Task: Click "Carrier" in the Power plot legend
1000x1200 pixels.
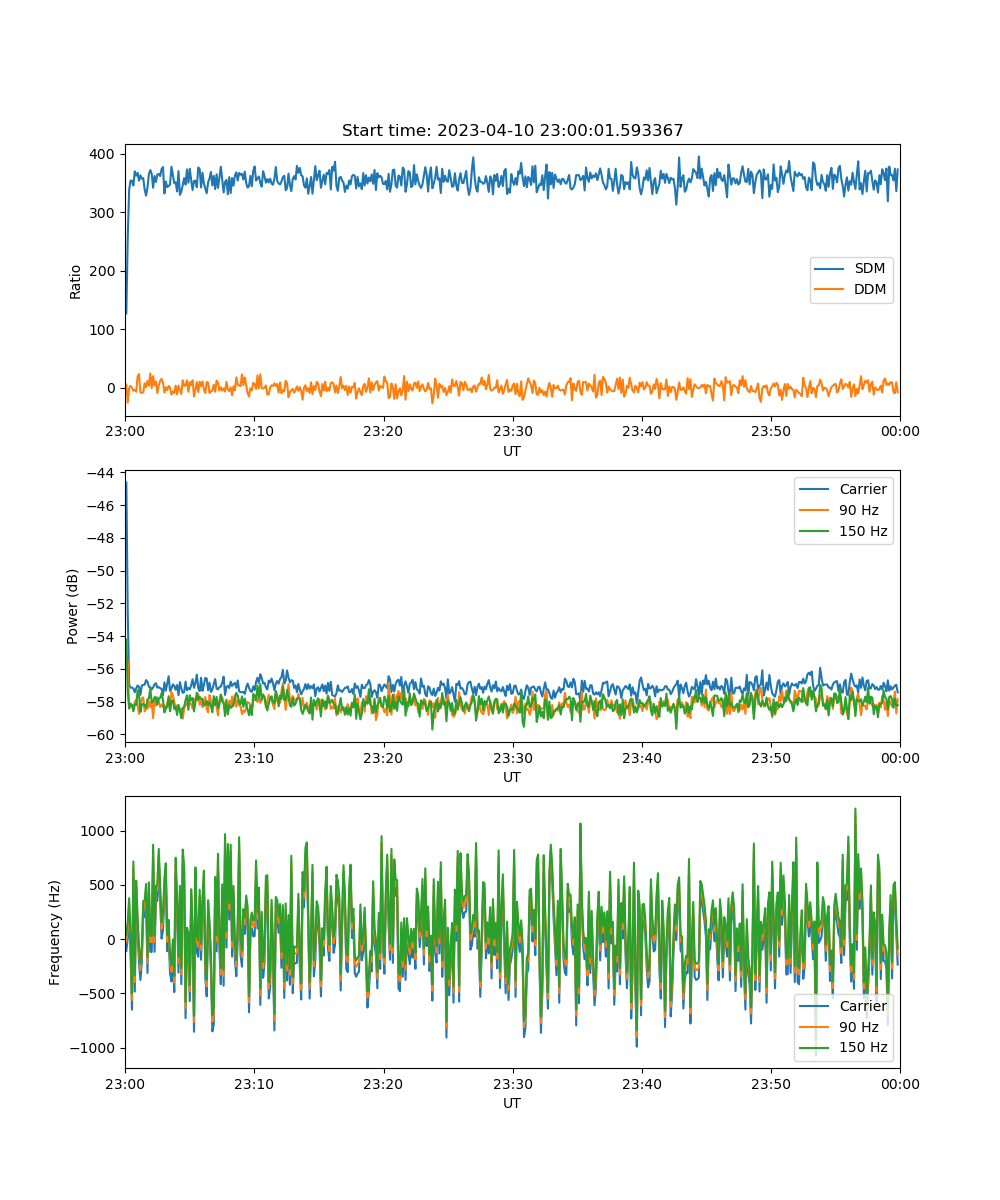Action: (863, 490)
